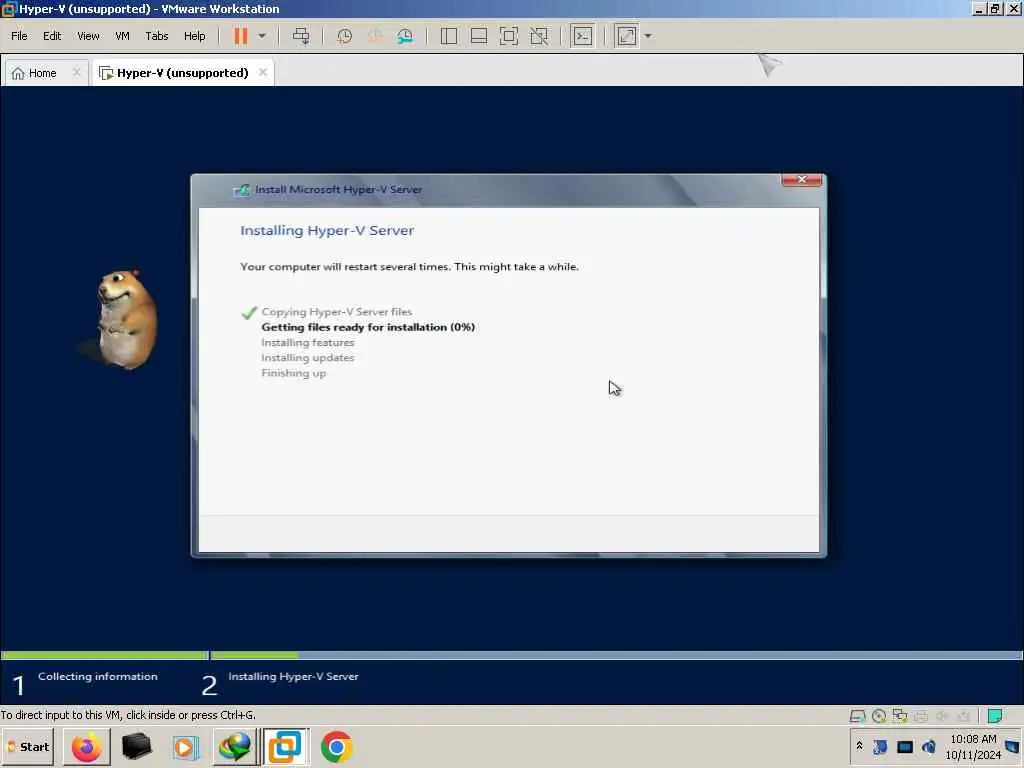
Task: Open the Start menu
Action: (28, 747)
